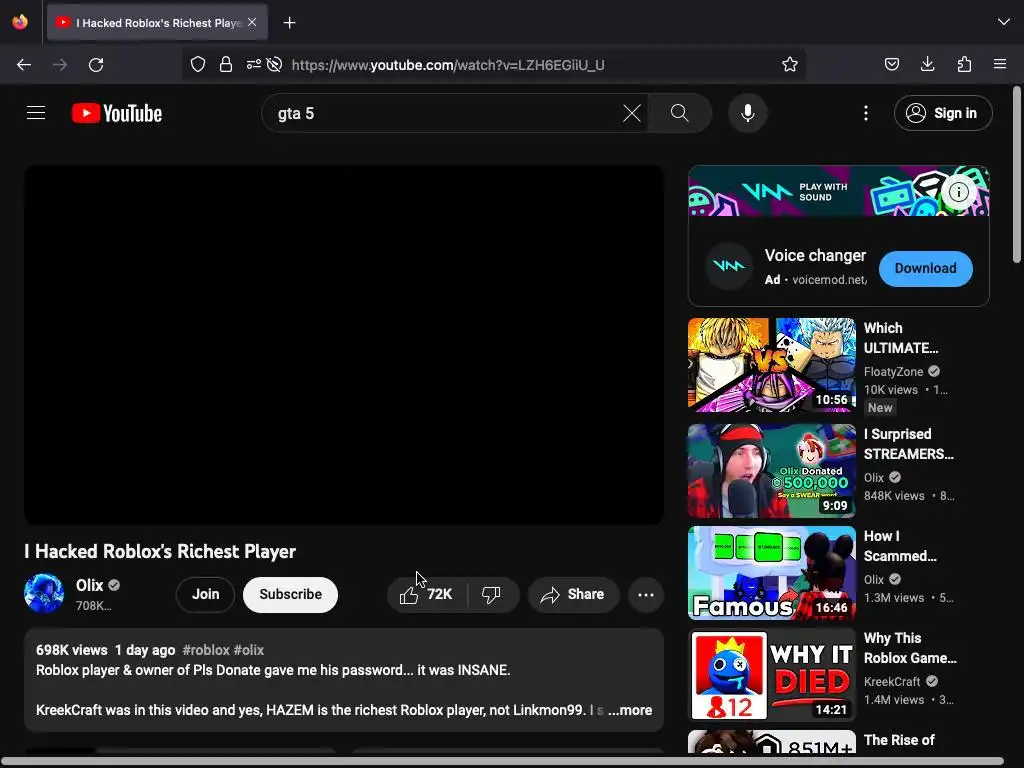Go forward in browser history
Image resolution: width=1024 pixels, height=768 pixels.
tap(60, 65)
